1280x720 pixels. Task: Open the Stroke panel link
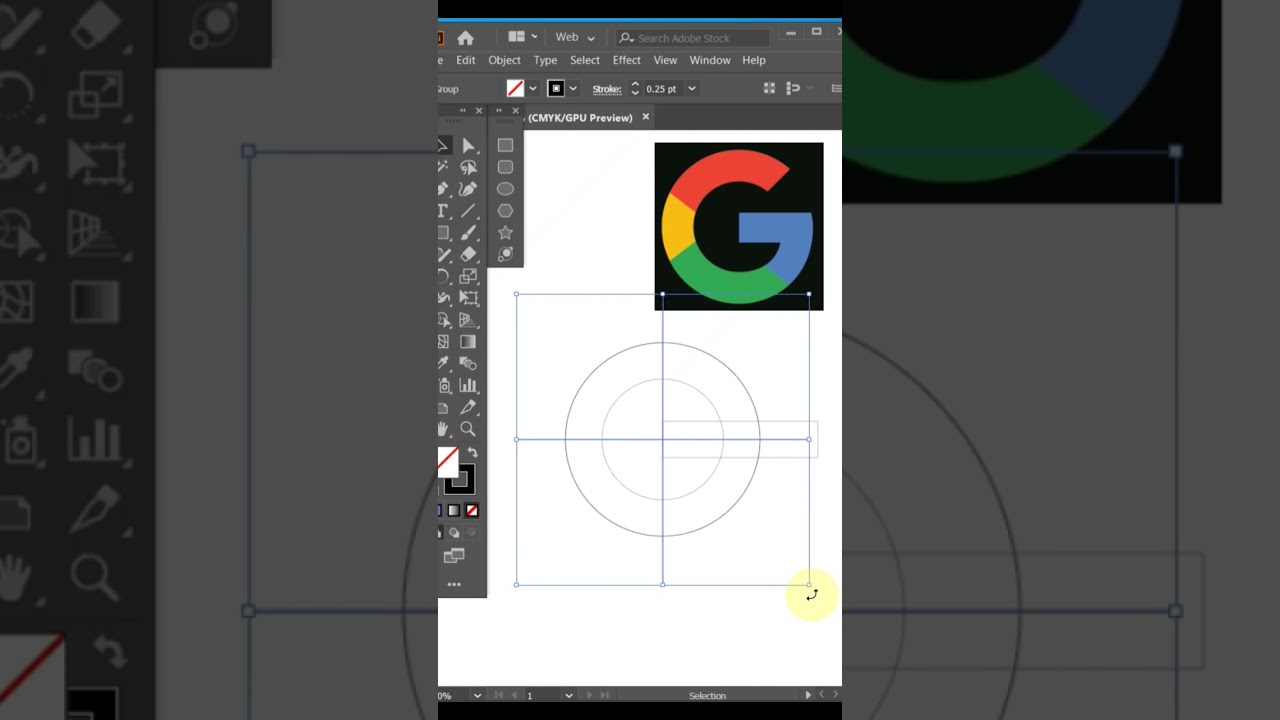coord(607,89)
